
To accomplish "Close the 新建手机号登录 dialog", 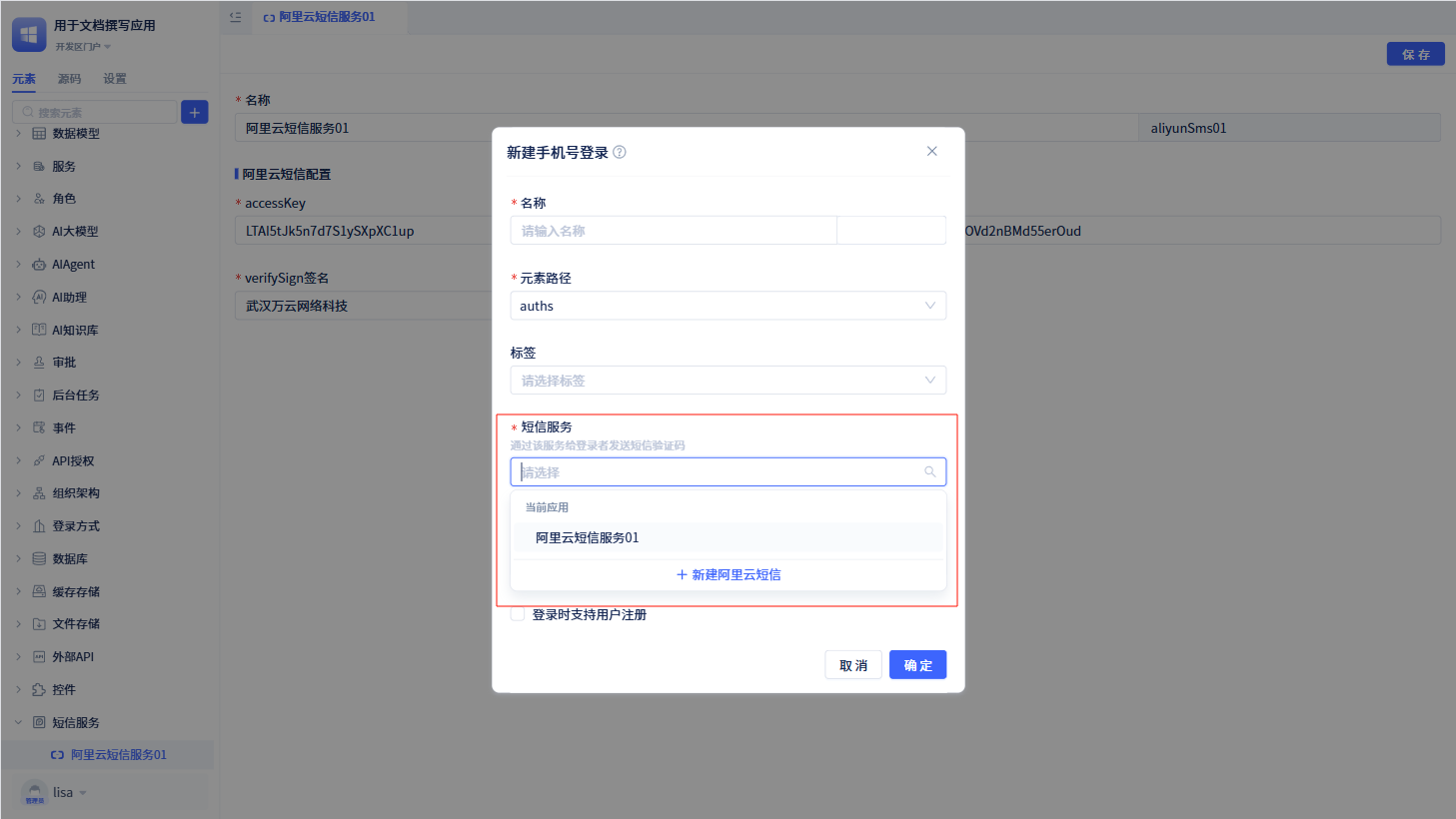I will tap(932, 151).
